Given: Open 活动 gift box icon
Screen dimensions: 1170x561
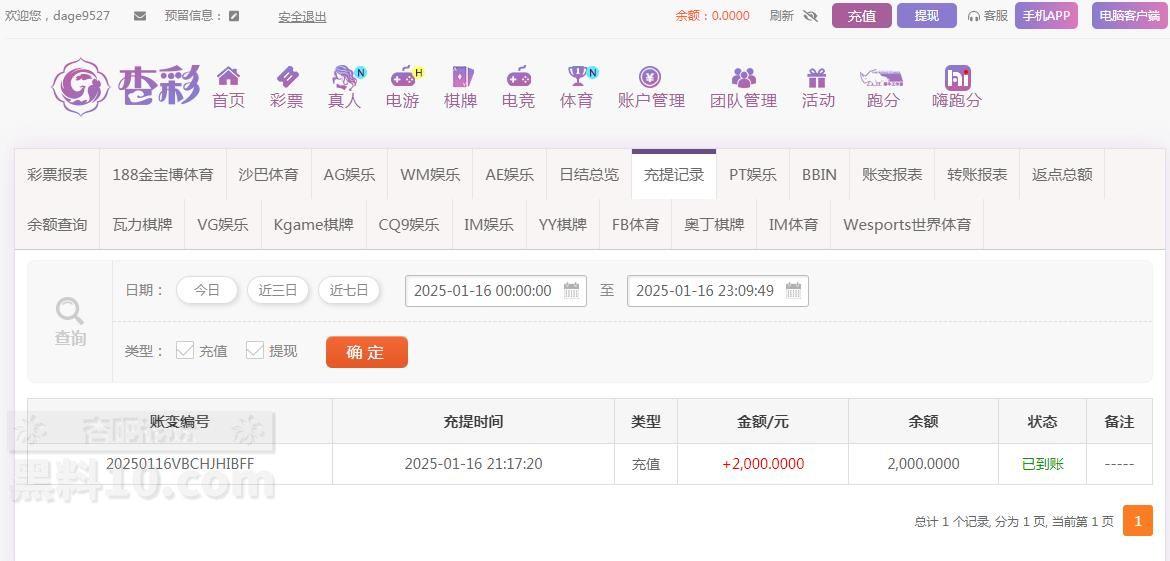Looking at the screenshot, I should coord(817,77).
